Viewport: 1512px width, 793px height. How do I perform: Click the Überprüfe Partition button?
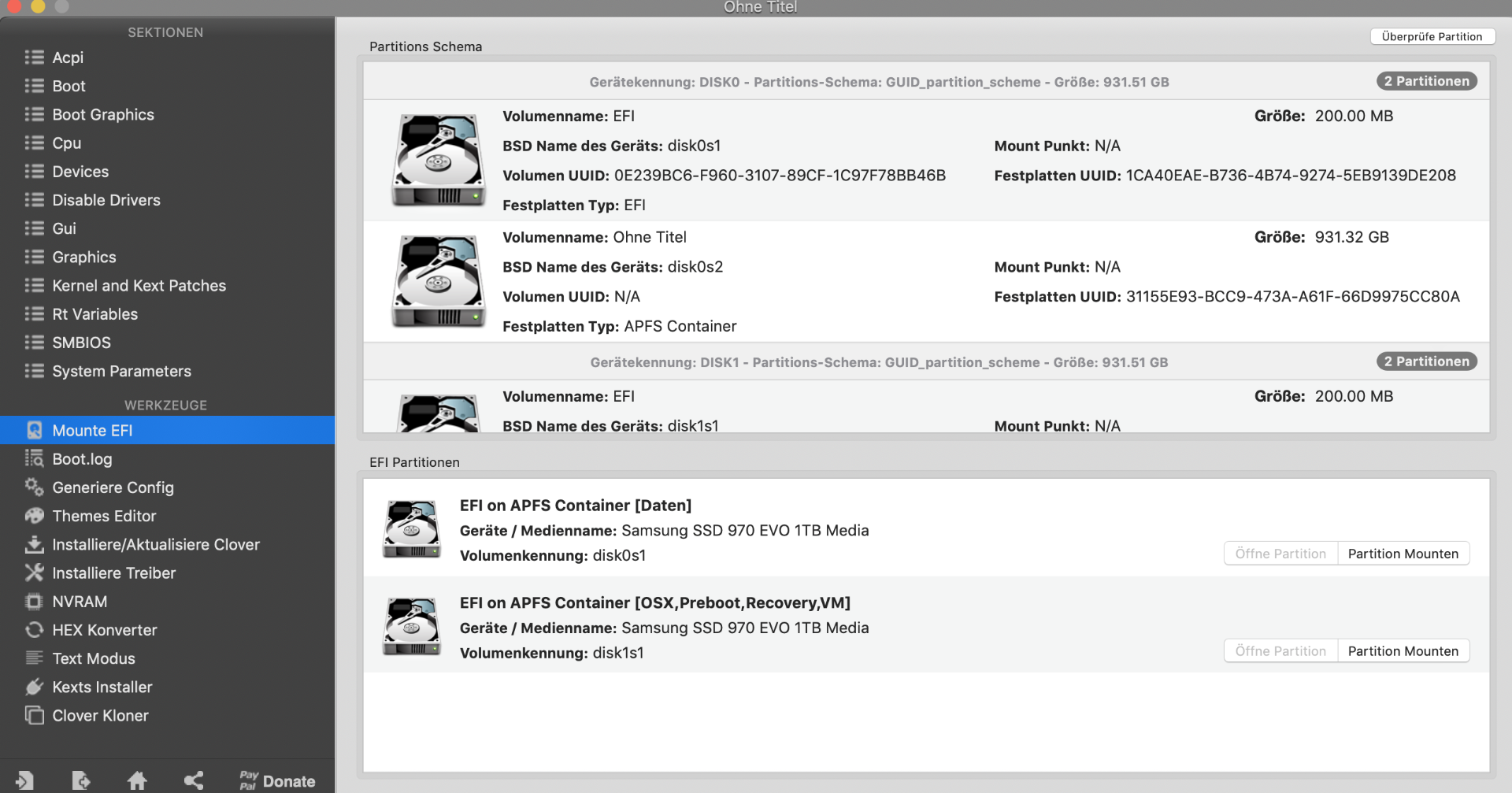[x=1432, y=36]
